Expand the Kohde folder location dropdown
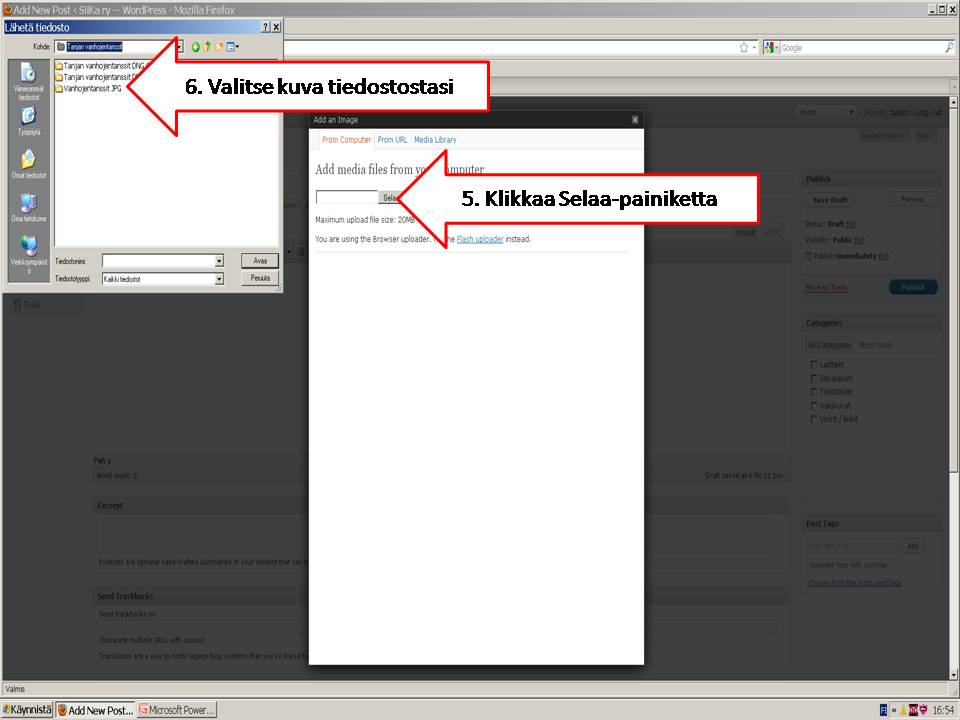 [x=179, y=47]
